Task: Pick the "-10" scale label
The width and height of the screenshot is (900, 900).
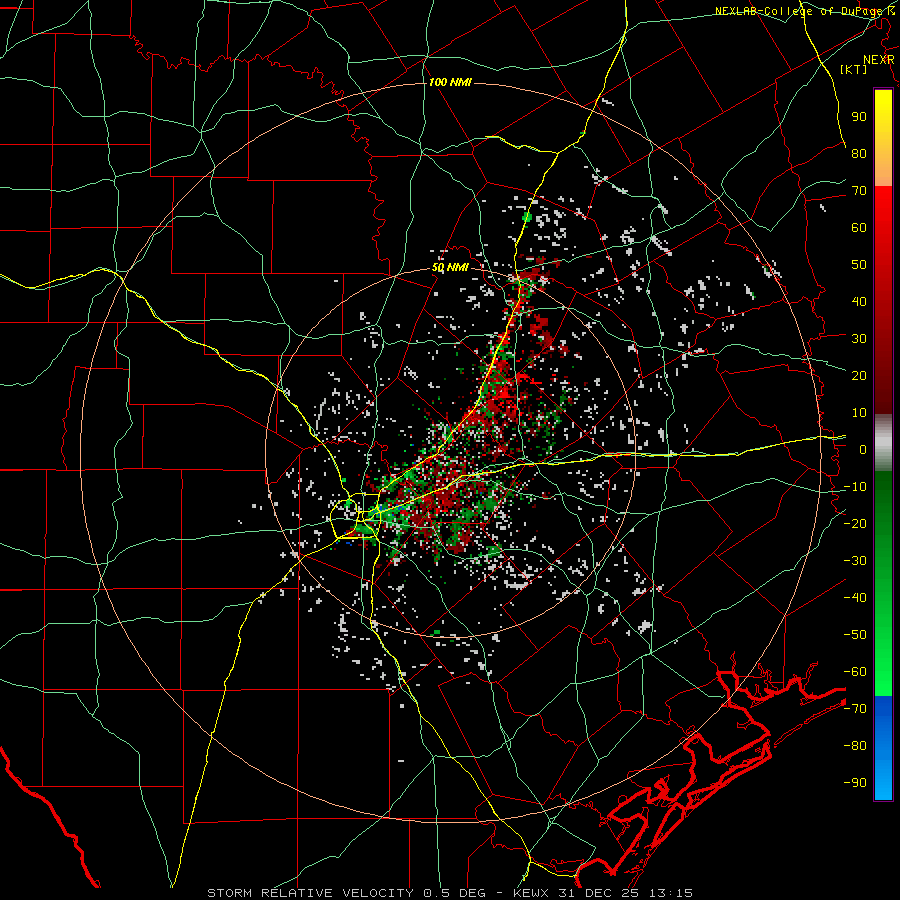Action: click(x=855, y=487)
